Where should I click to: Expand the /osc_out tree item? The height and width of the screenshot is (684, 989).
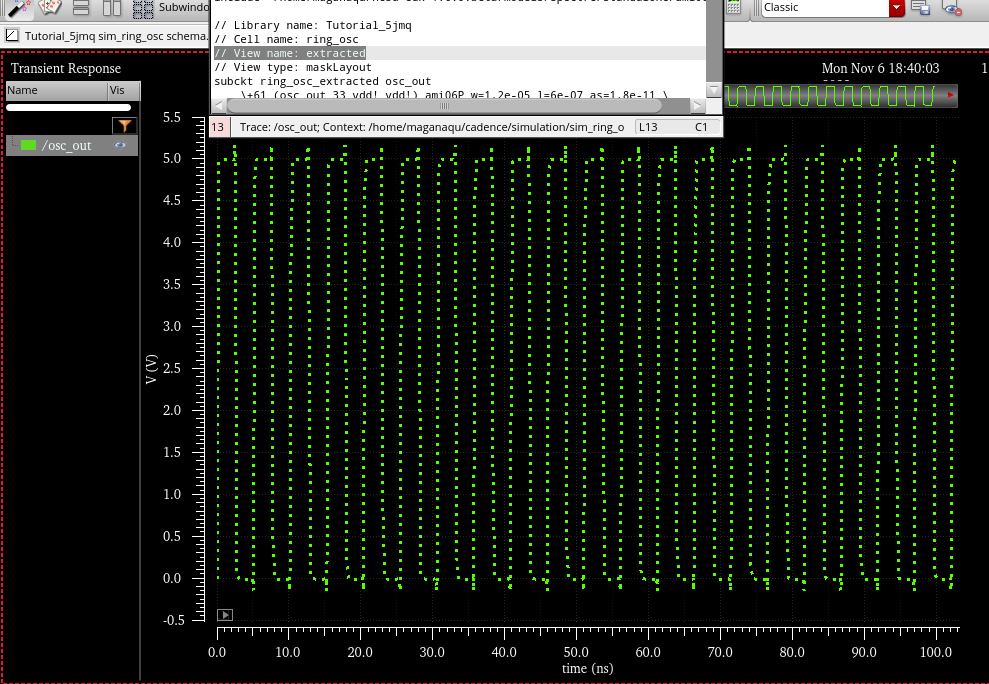point(13,145)
